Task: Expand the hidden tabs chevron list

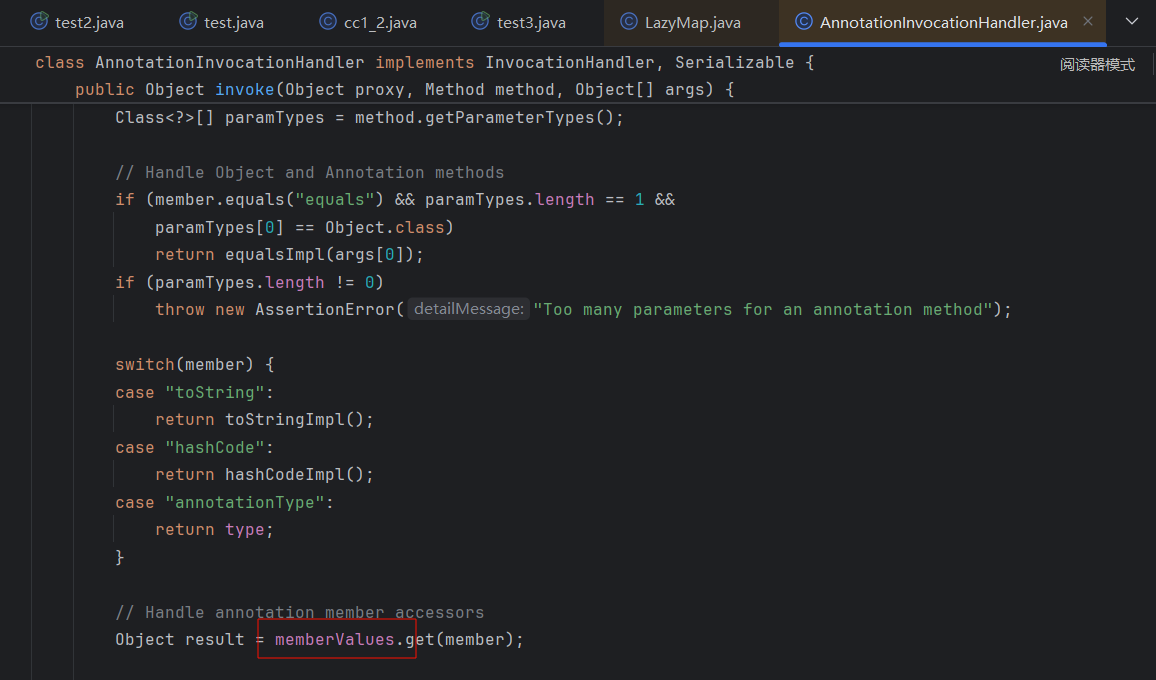Action: (1131, 22)
